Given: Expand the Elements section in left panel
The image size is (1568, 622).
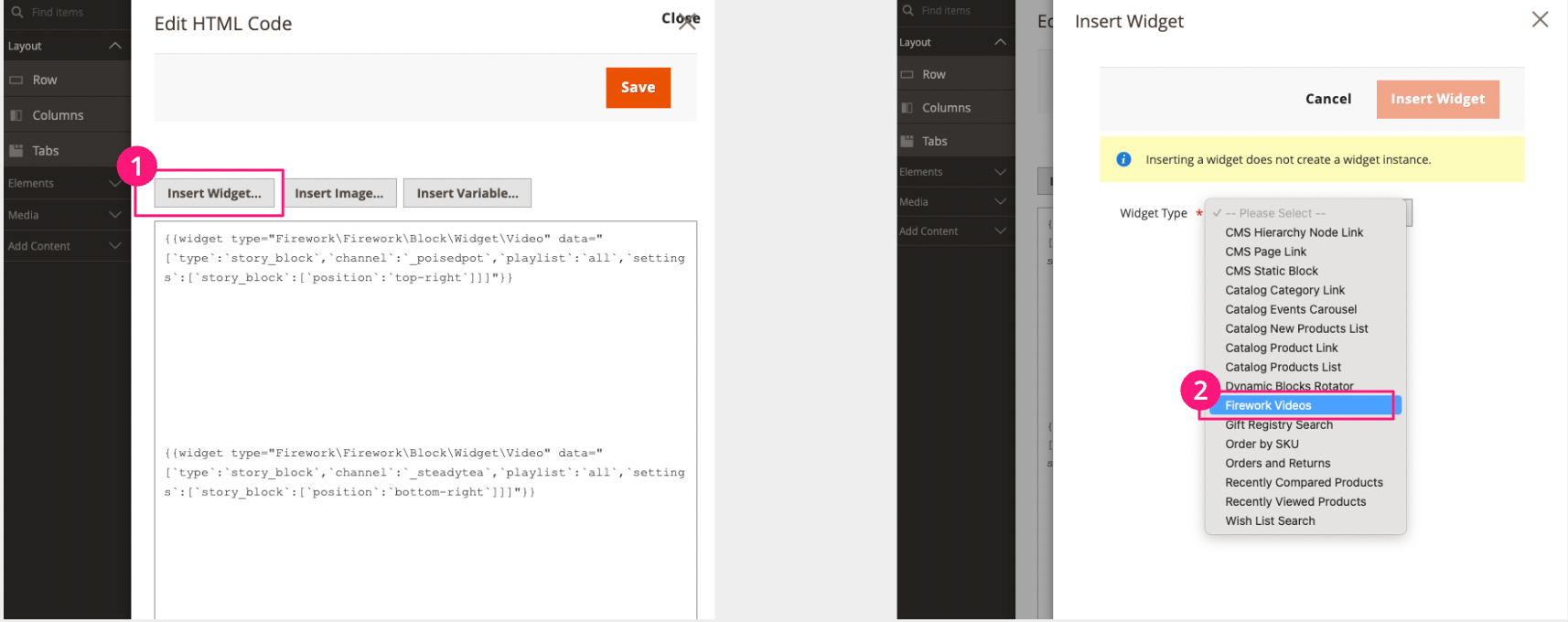Looking at the screenshot, I should 114,183.
